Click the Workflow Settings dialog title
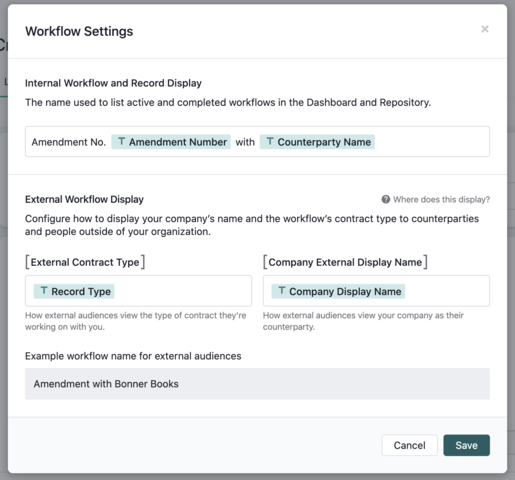The height and width of the screenshot is (480, 515). (79, 31)
